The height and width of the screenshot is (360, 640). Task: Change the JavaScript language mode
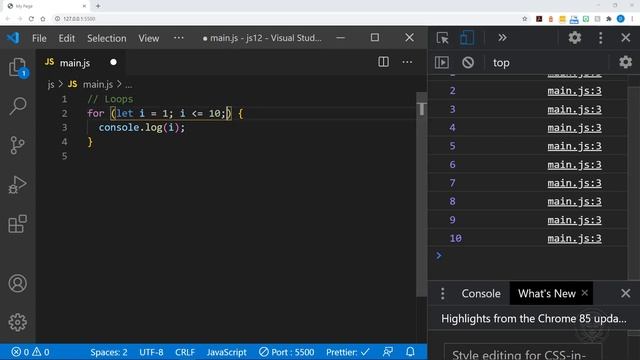227,352
